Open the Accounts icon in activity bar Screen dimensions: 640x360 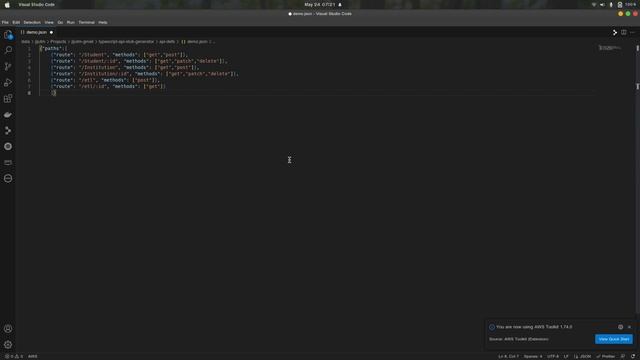[8, 329]
